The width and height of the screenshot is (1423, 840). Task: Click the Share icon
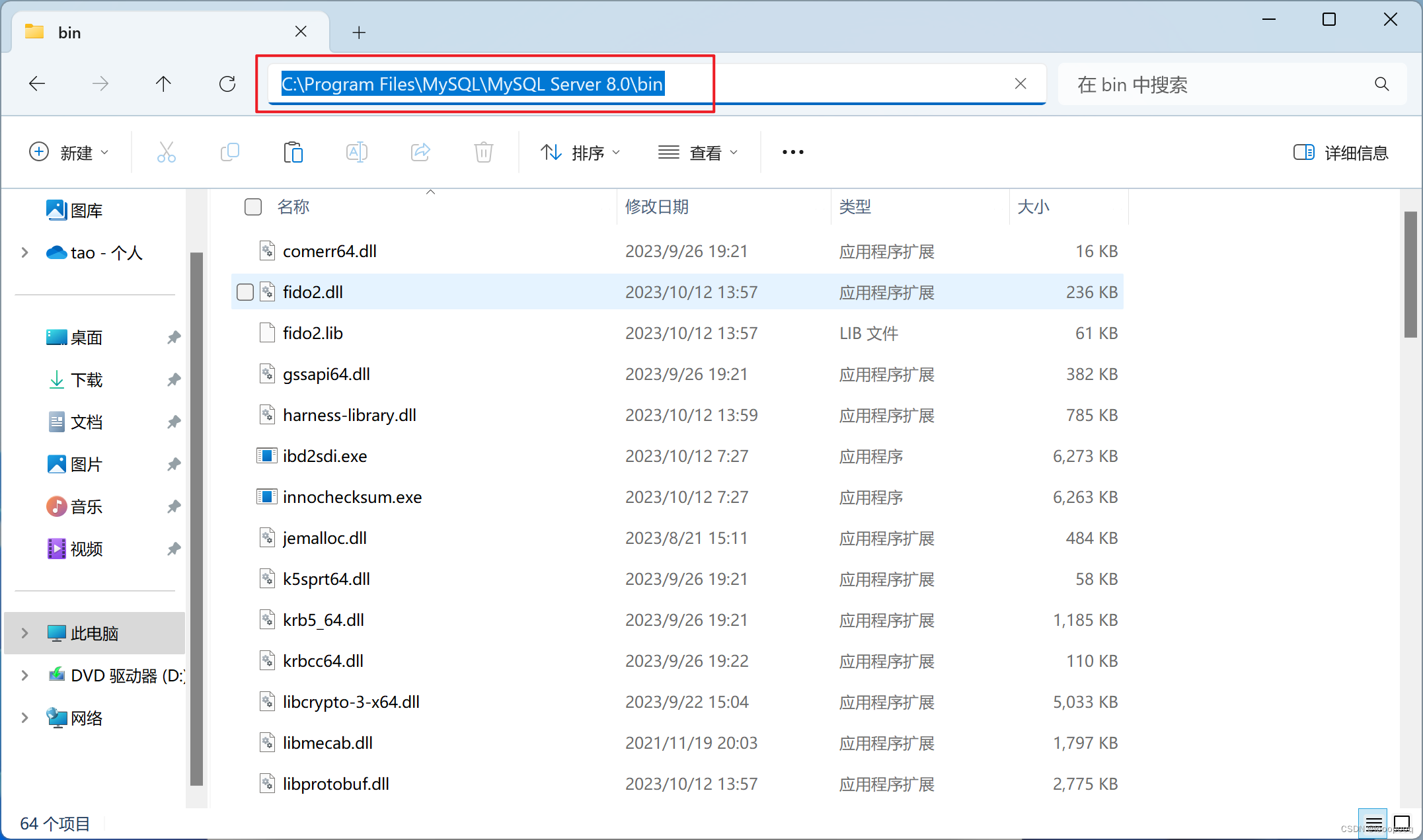(x=420, y=152)
